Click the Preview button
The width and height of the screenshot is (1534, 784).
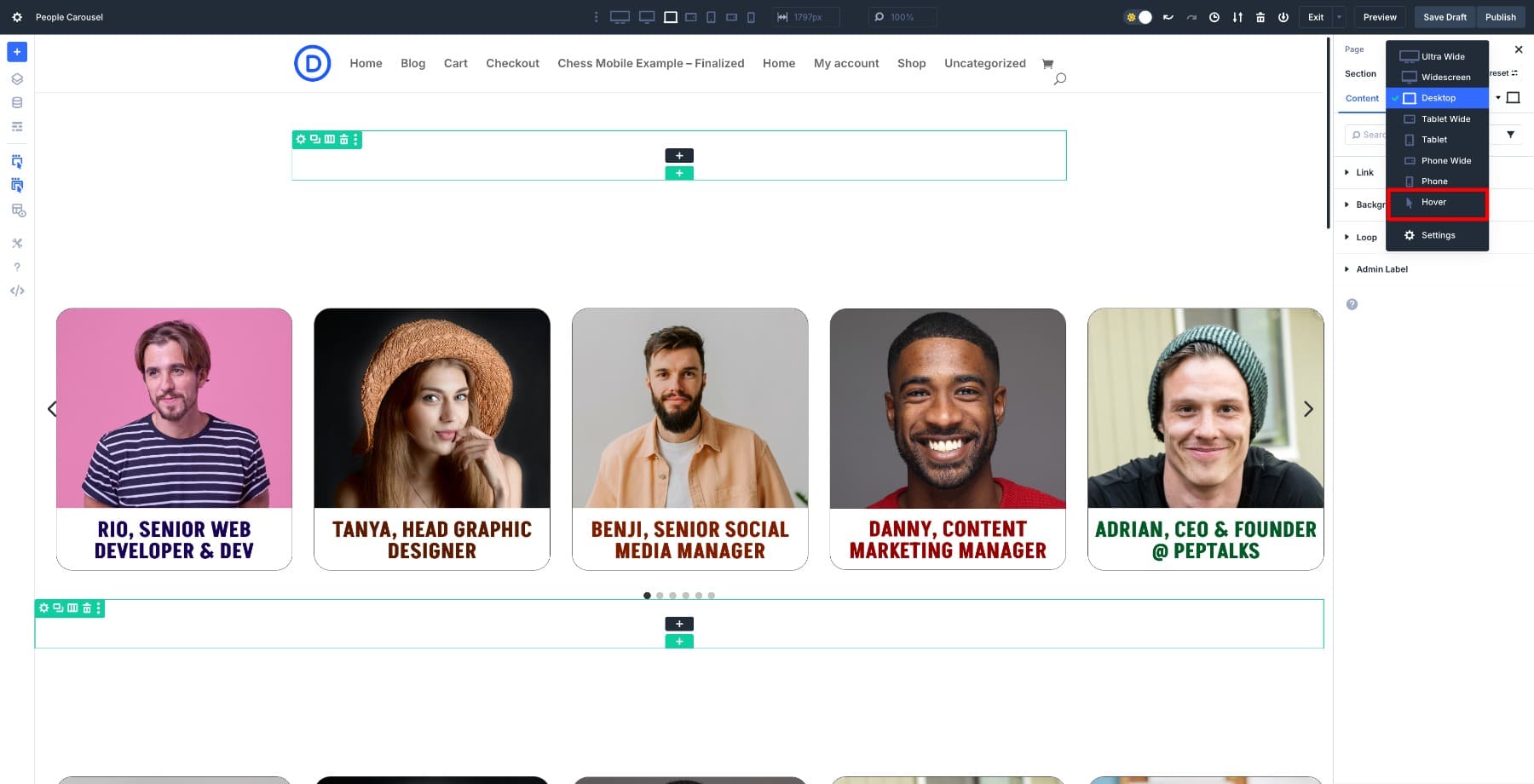click(1380, 17)
